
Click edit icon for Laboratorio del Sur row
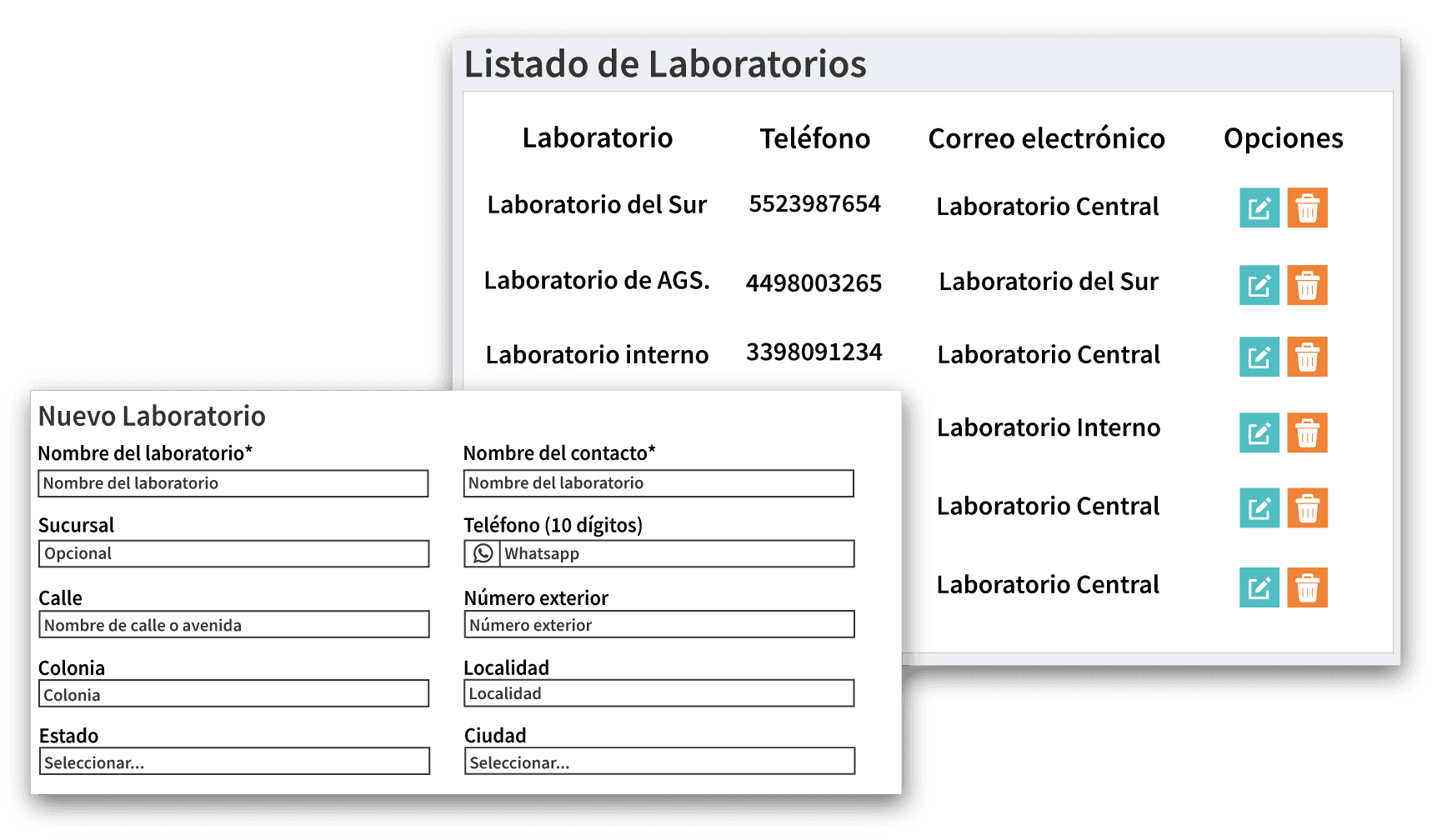(1259, 207)
